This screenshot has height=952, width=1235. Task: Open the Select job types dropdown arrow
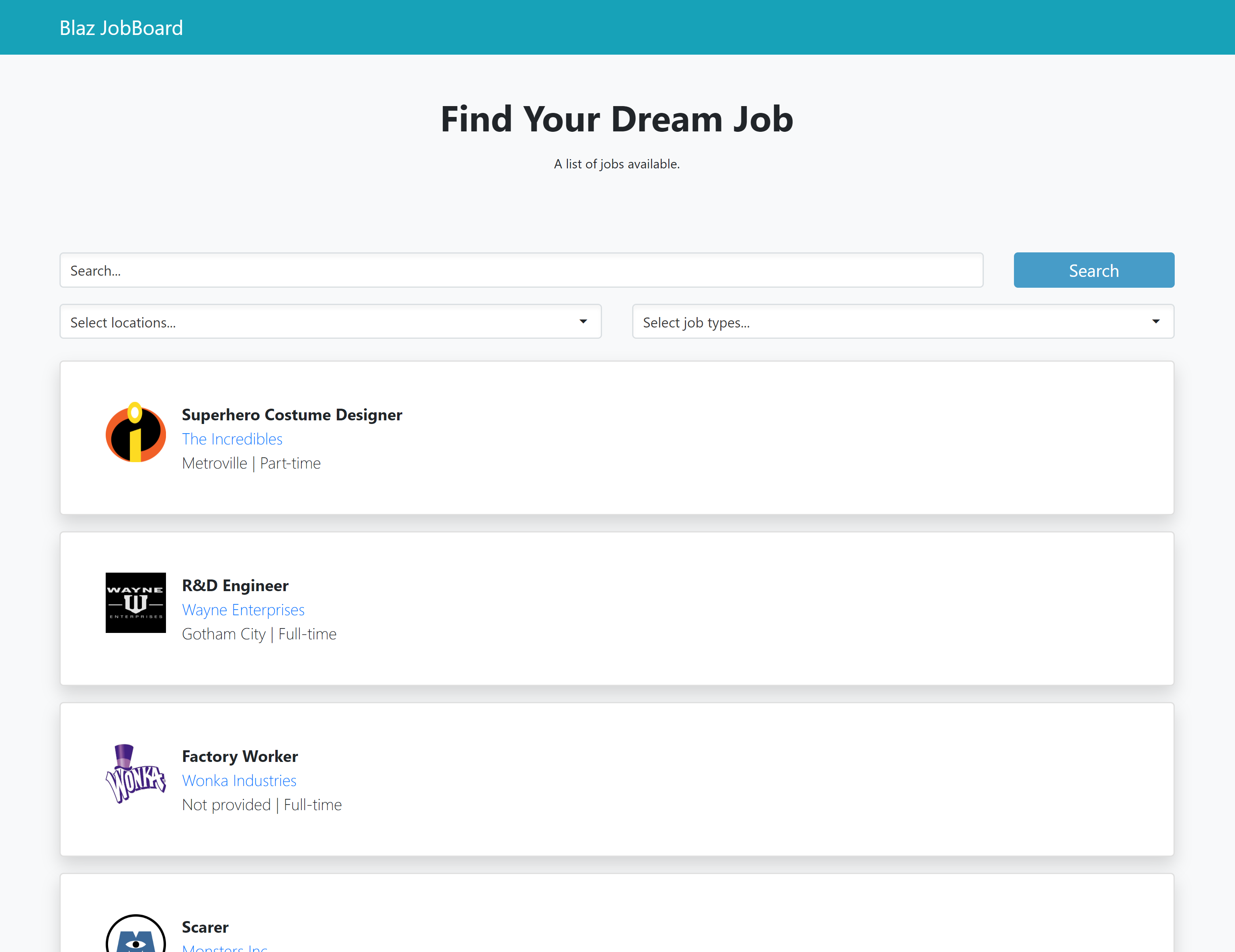(x=1155, y=321)
